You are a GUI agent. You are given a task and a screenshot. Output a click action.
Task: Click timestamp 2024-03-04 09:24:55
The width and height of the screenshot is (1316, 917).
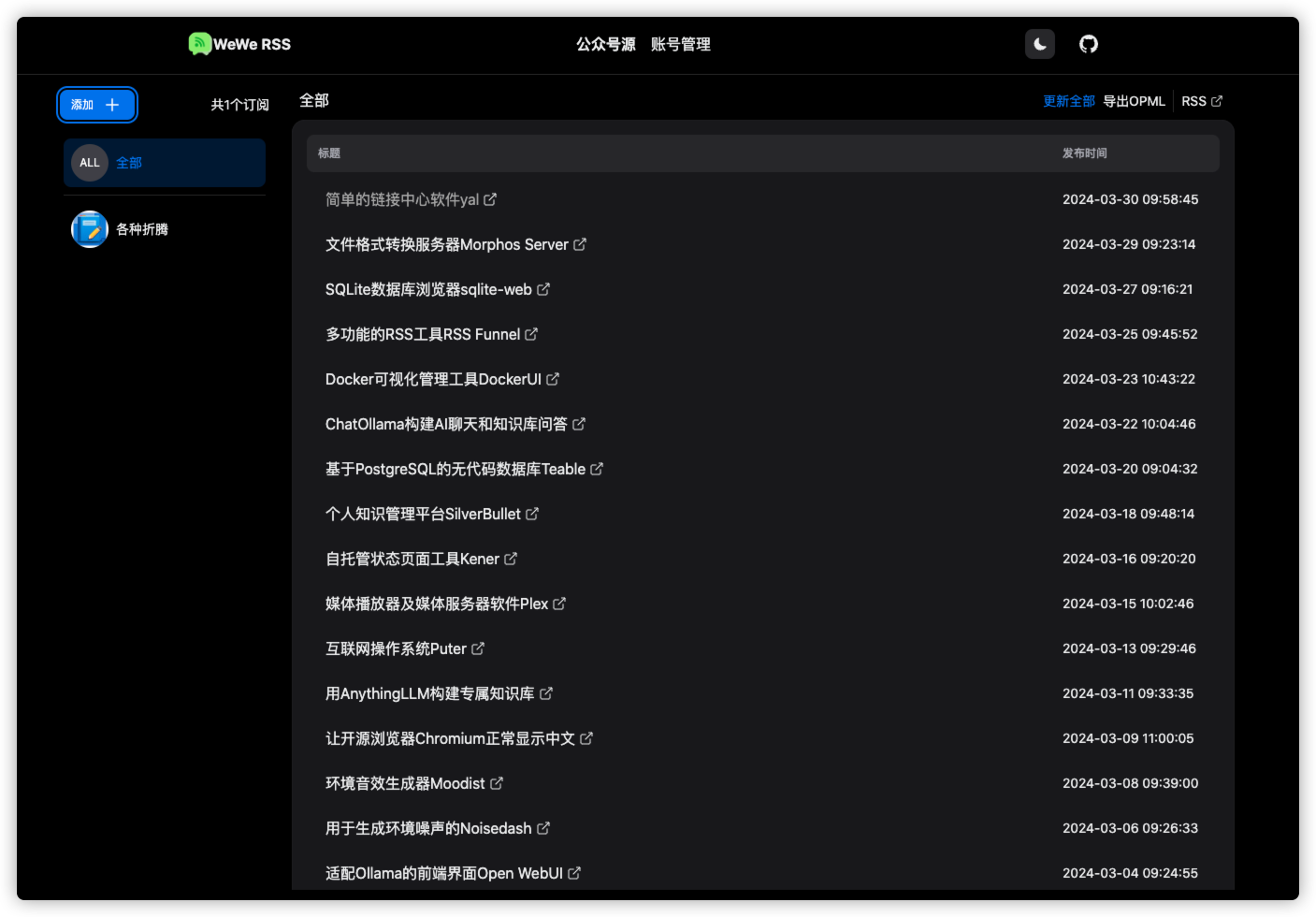(1130, 873)
